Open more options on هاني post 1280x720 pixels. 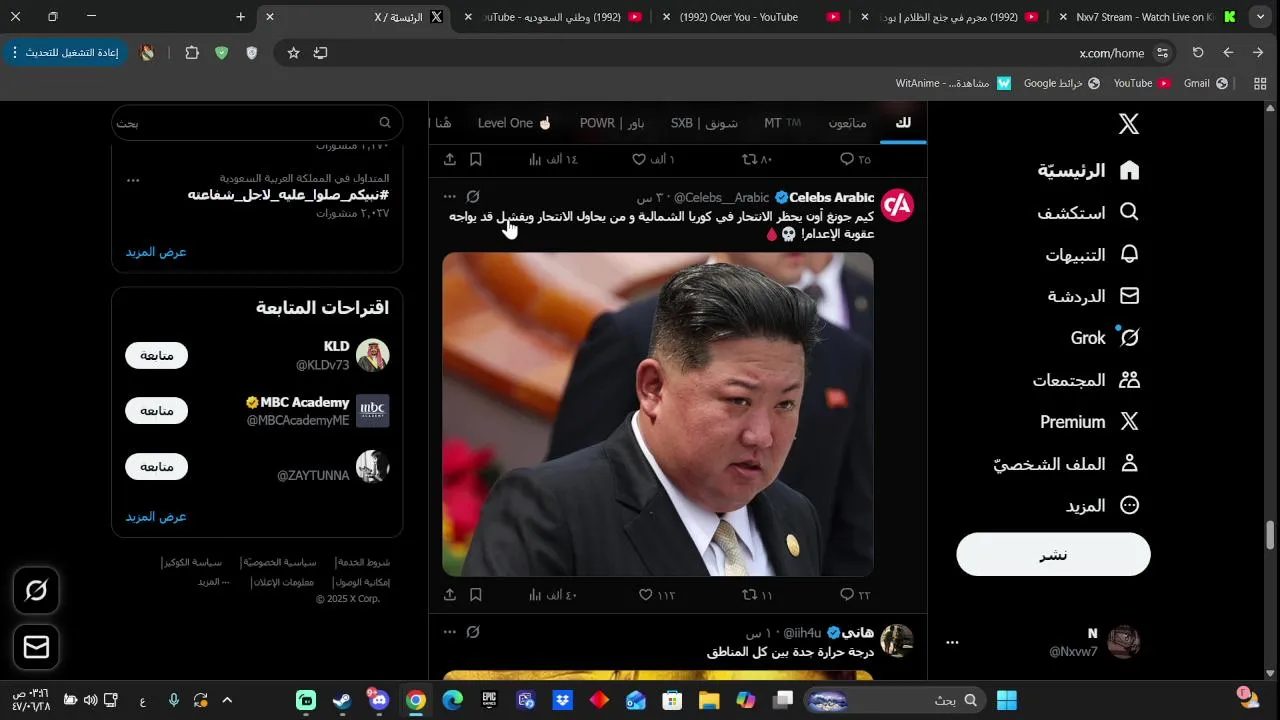coord(450,632)
